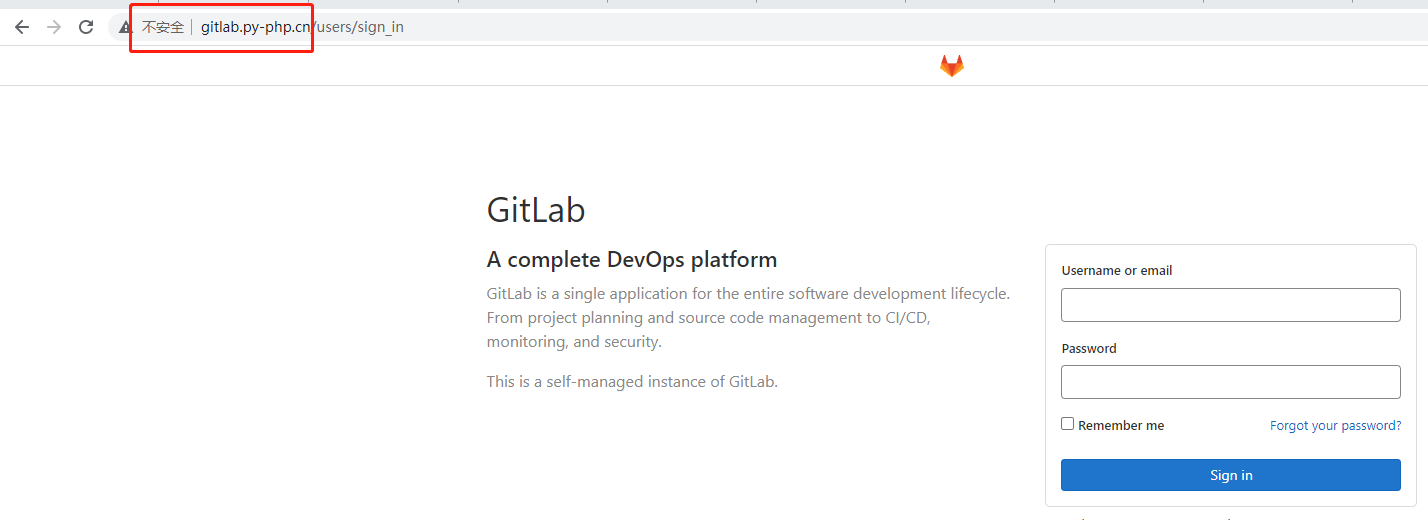Screen dimensions: 1428x520
Task: Open the Forgot your password link
Action: click(x=1335, y=425)
